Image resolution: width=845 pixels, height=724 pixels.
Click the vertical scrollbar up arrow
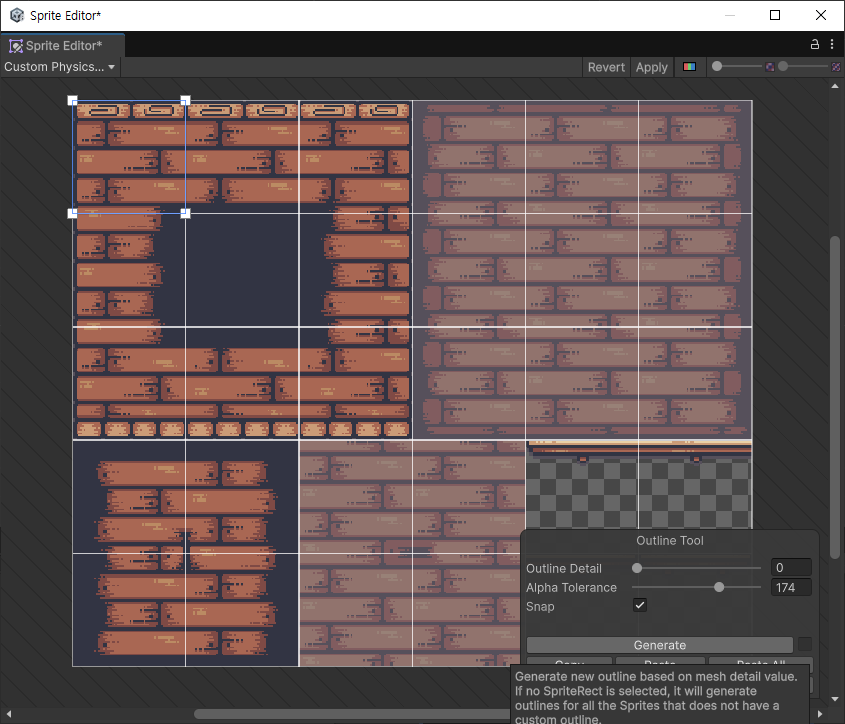pyautogui.click(x=835, y=86)
